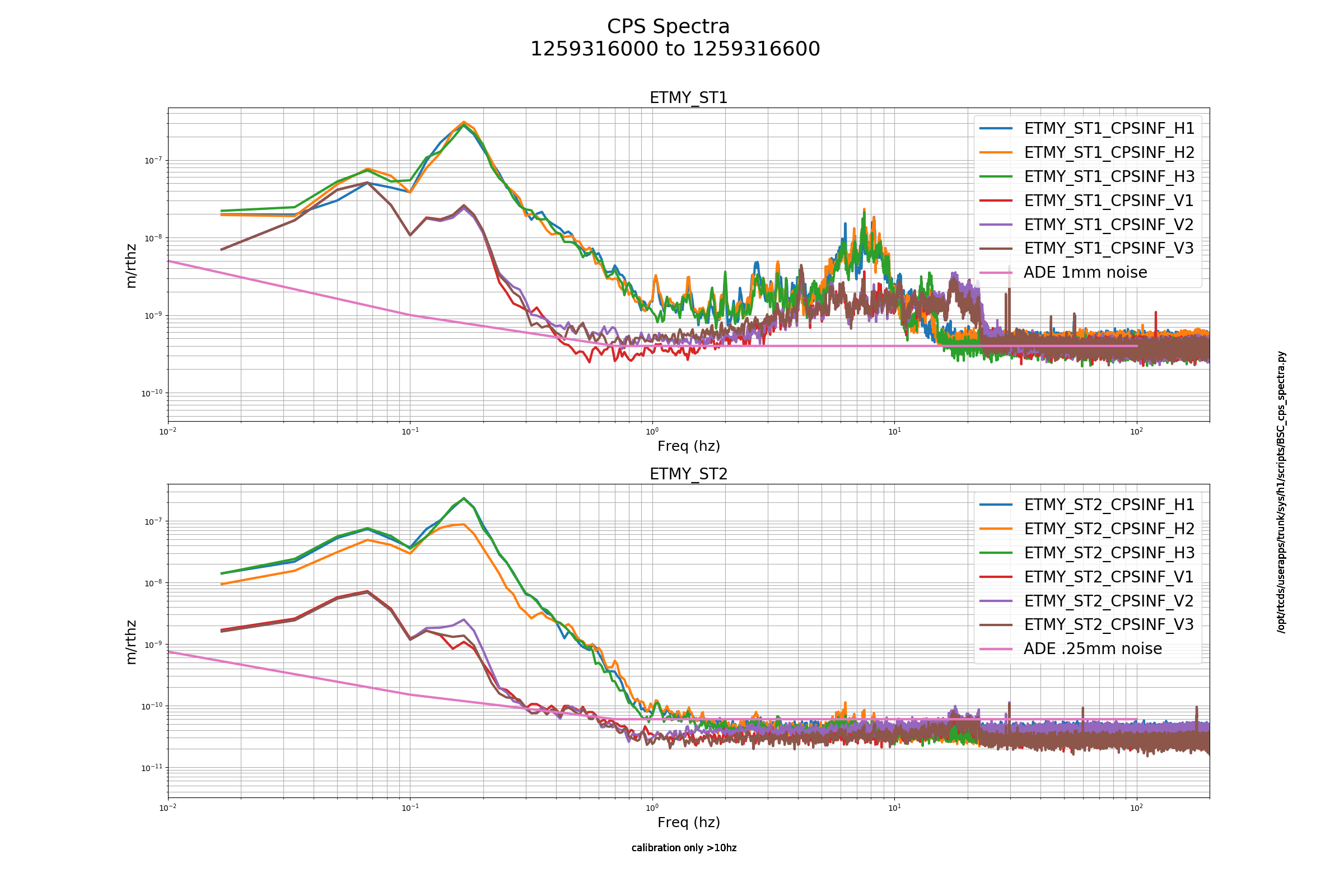Click the orange ETMY_ST2_CPSINF_H2 legend line
Image resolution: width=1344 pixels, height=896 pixels.
click(996, 529)
